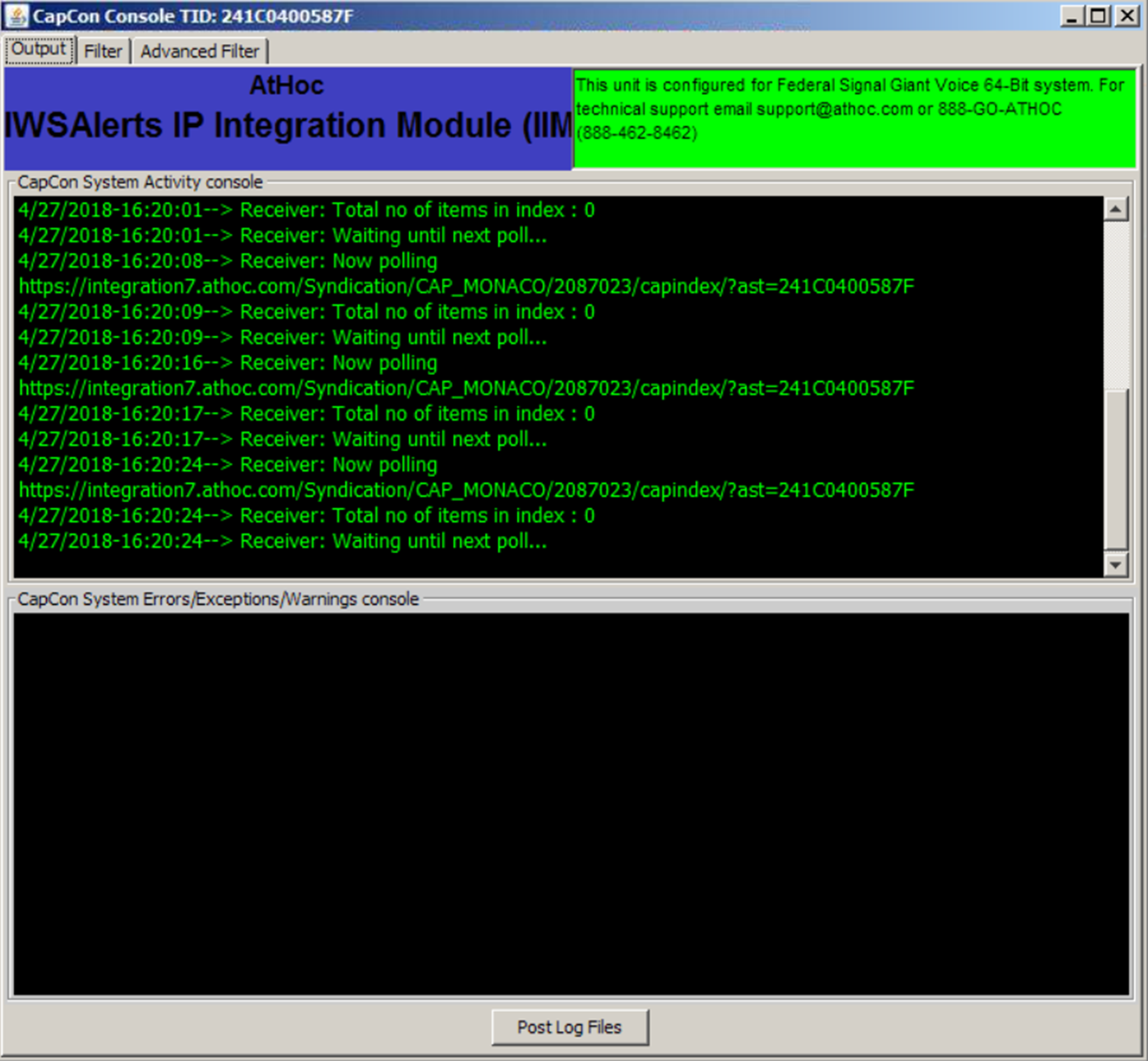Image resolution: width=1148 pixels, height=1061 pixels.
Task: Click the polling URL below the 16:20:24 line
Action: pos(466,490)
